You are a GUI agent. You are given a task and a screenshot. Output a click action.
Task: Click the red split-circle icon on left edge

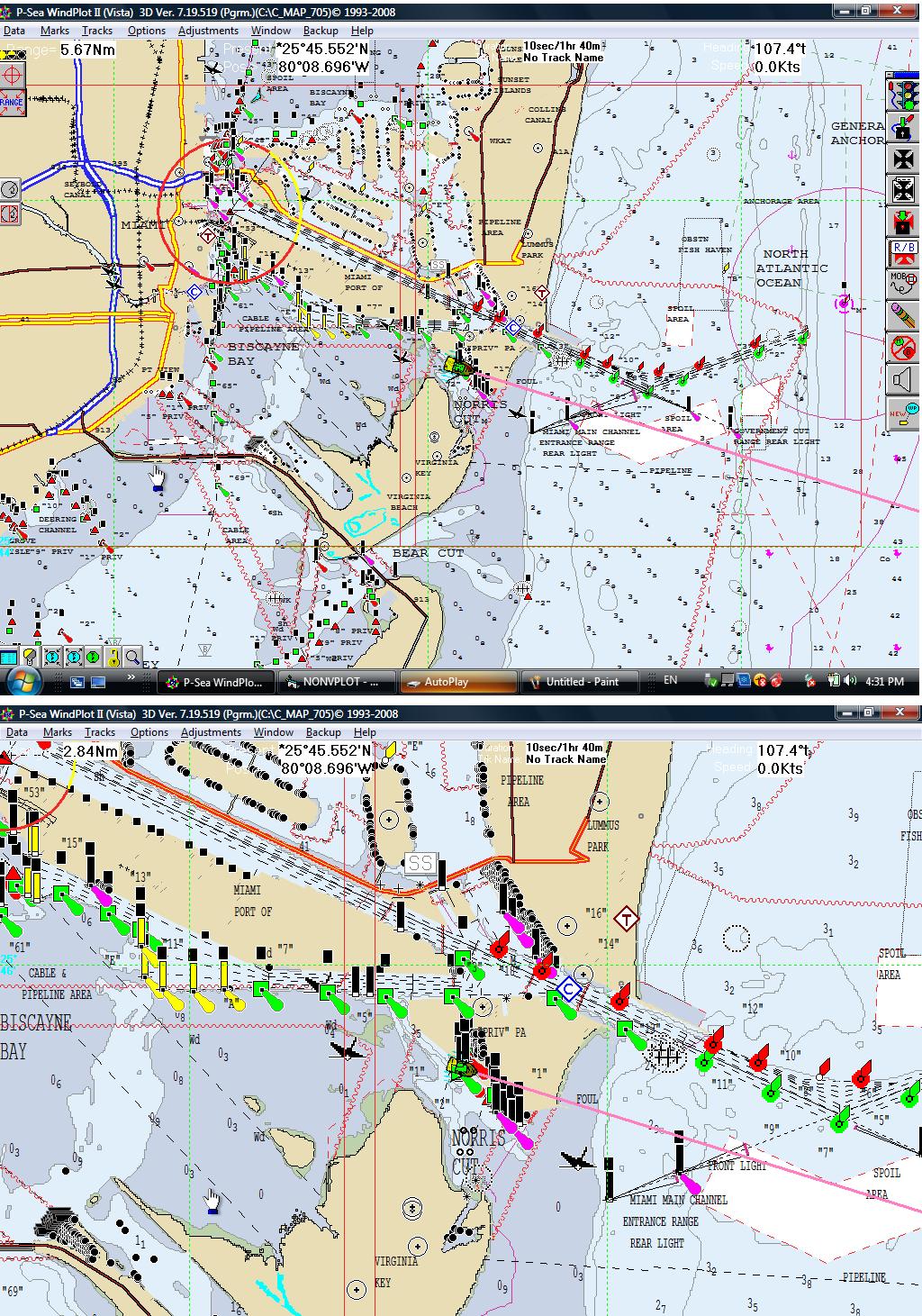tap(10, 214)
